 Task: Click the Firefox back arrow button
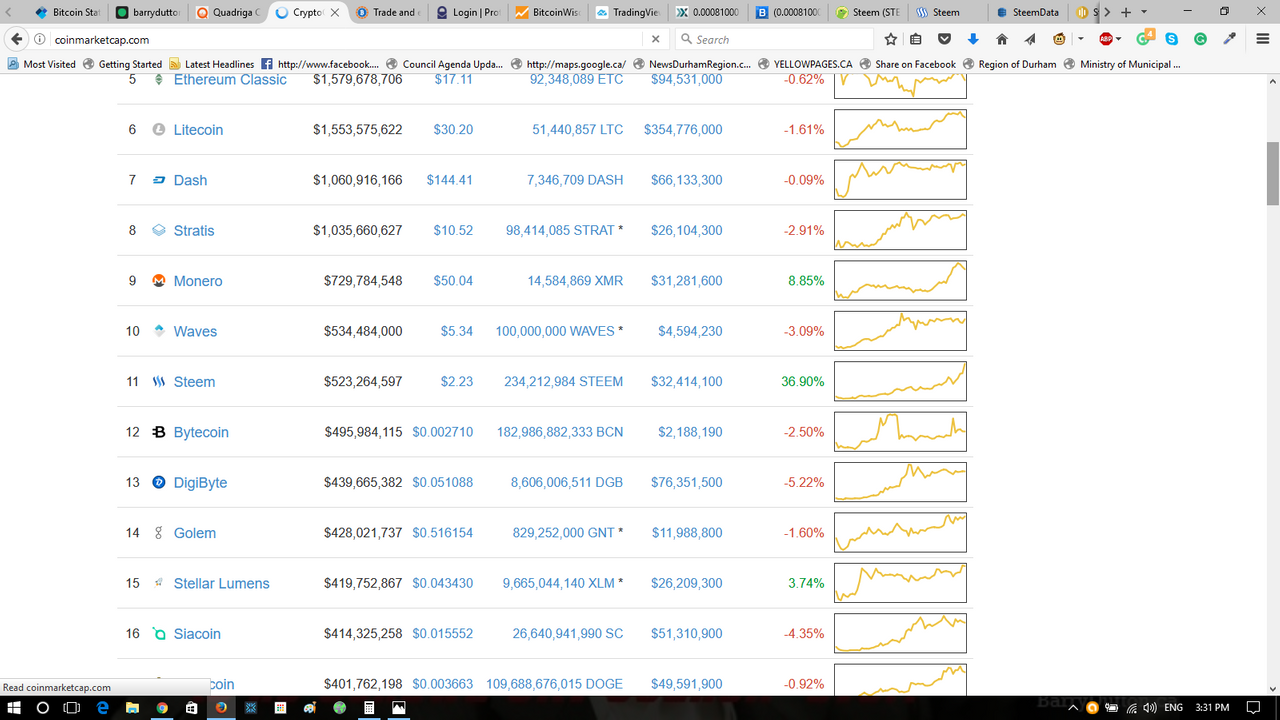click(16, 39)
